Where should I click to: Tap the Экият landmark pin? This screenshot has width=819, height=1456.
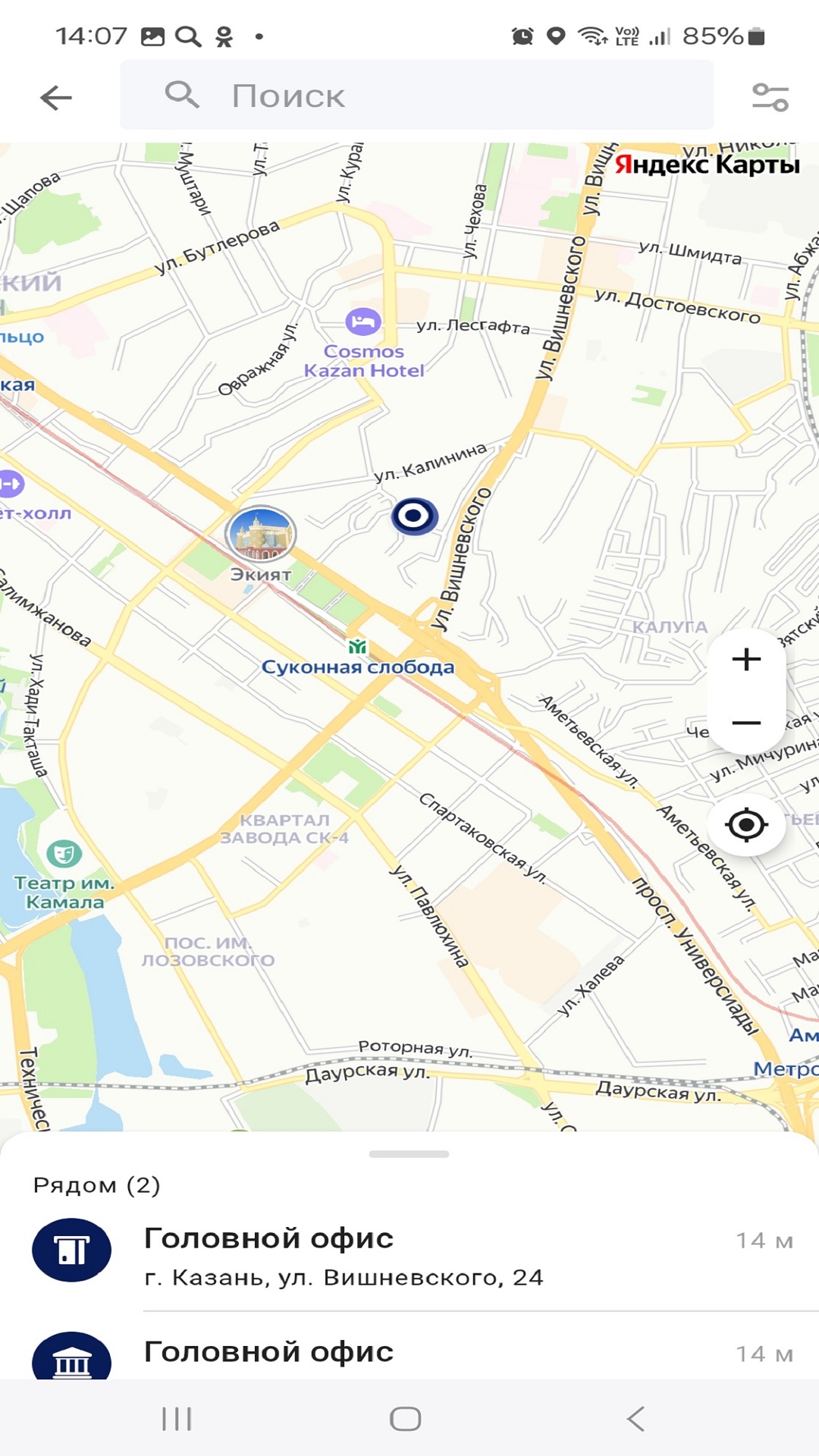260,534
